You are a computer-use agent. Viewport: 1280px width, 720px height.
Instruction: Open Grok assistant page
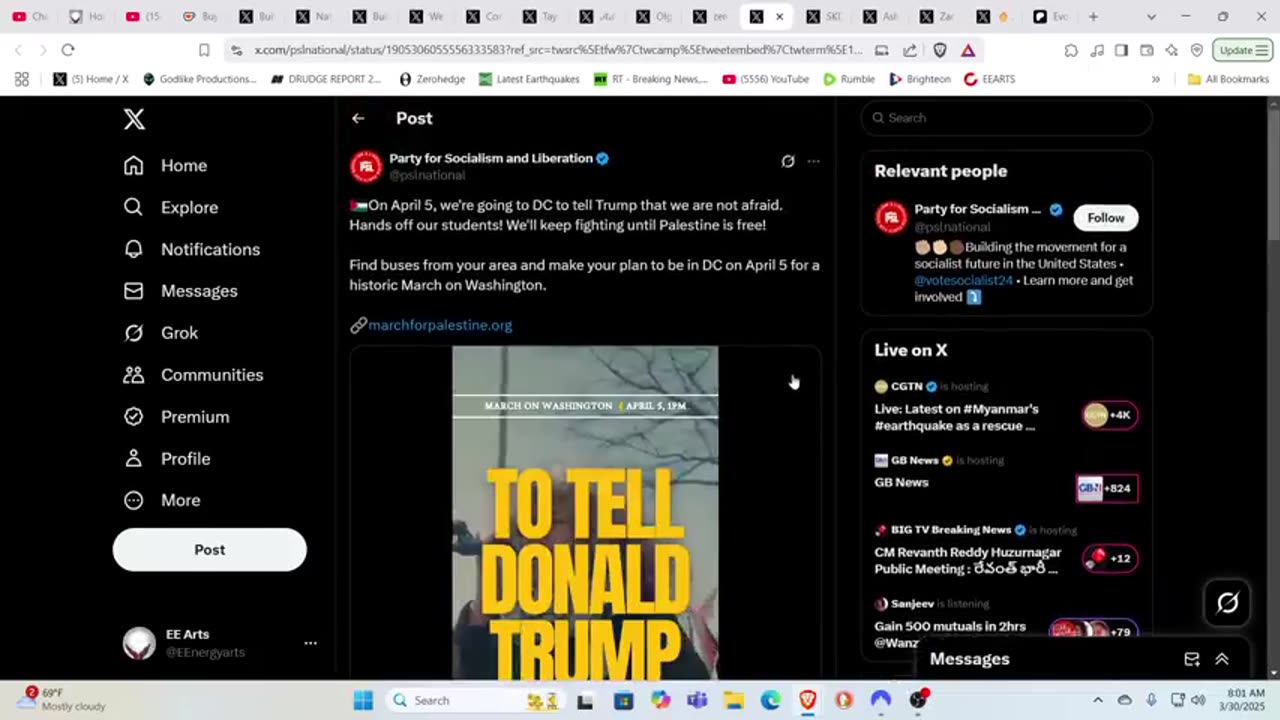(x=160, y=333)
